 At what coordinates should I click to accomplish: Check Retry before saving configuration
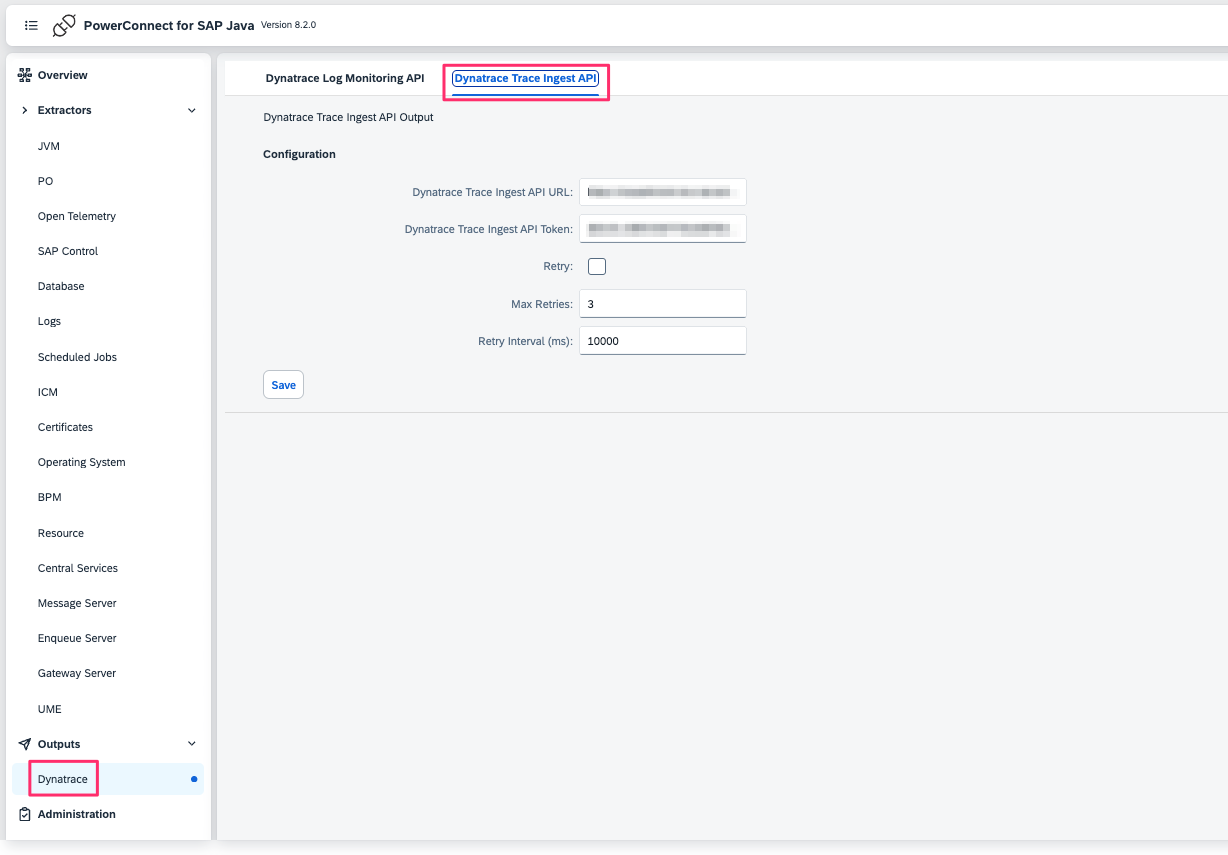[x=597, y=266]
